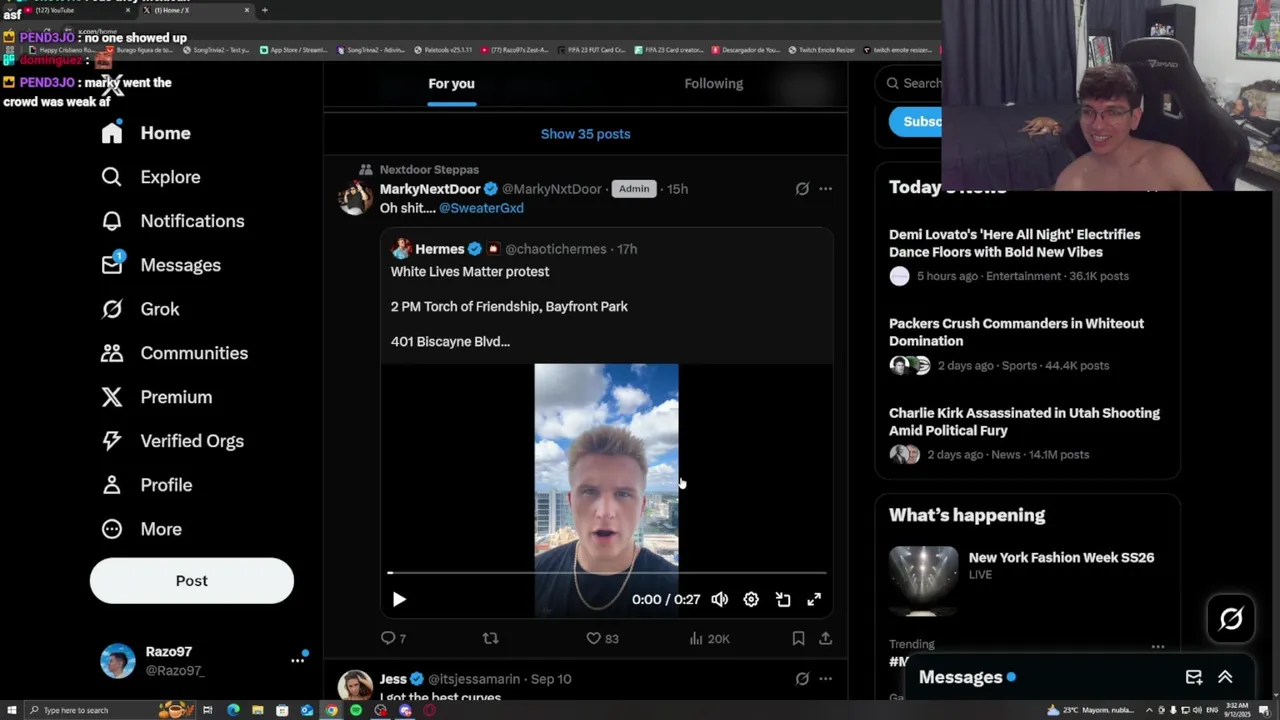Open Profile in the sidebar
Screen dimensions: 1280x720
coord(146,485)
